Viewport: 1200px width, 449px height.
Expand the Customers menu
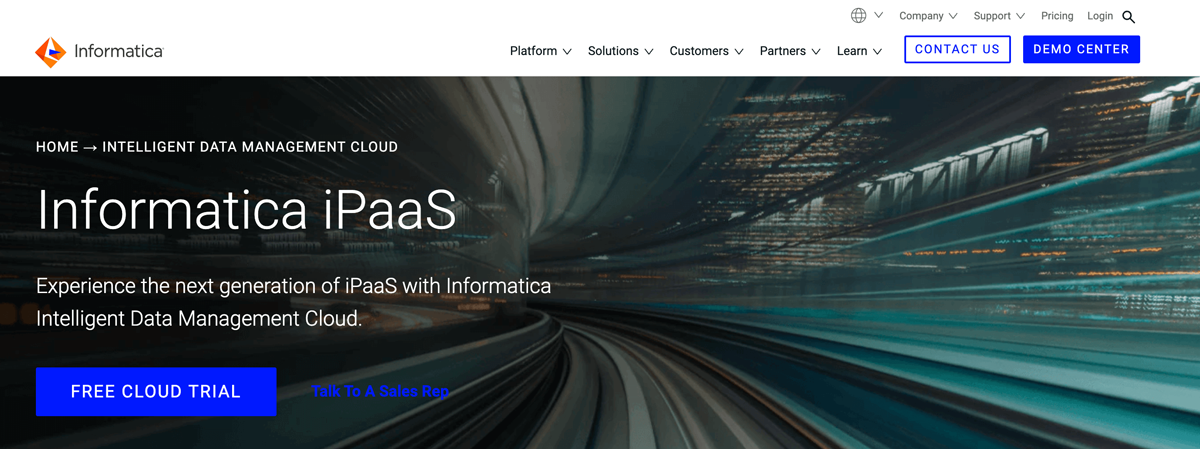(x=707, y=51)
